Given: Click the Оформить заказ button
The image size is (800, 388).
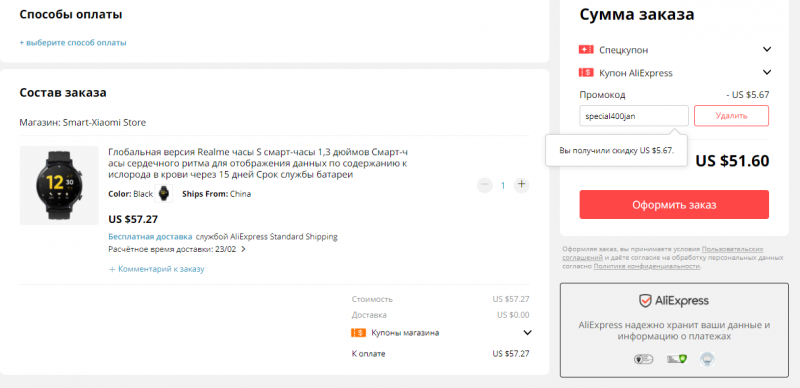Looking at the screenshot, I should click(674, 205).
